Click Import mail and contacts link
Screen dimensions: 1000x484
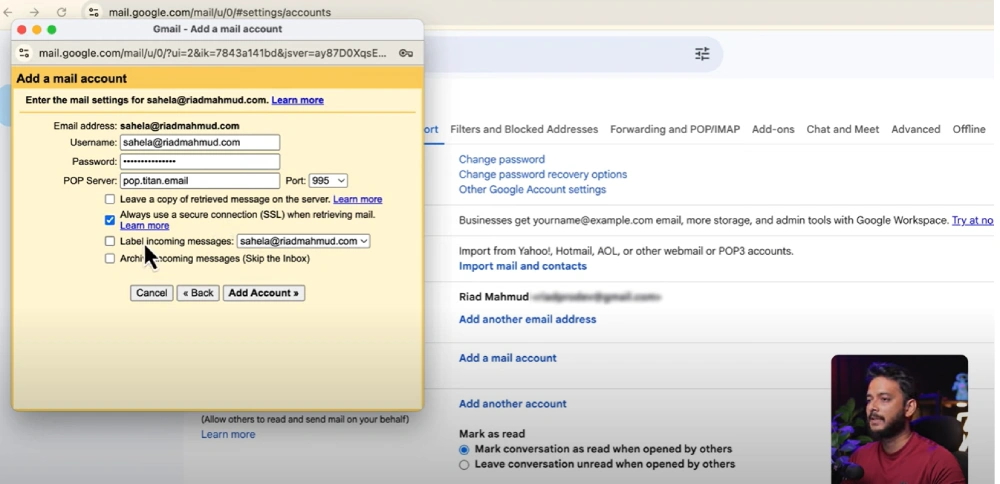(x=523, y=266)
